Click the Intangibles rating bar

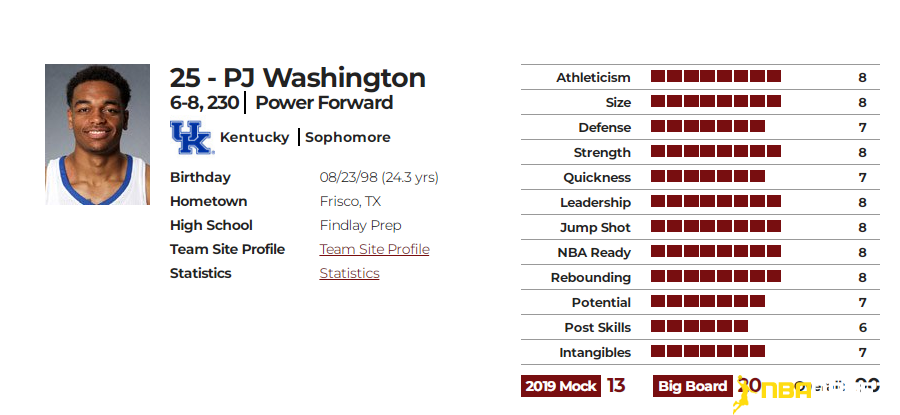pos(708,351)
